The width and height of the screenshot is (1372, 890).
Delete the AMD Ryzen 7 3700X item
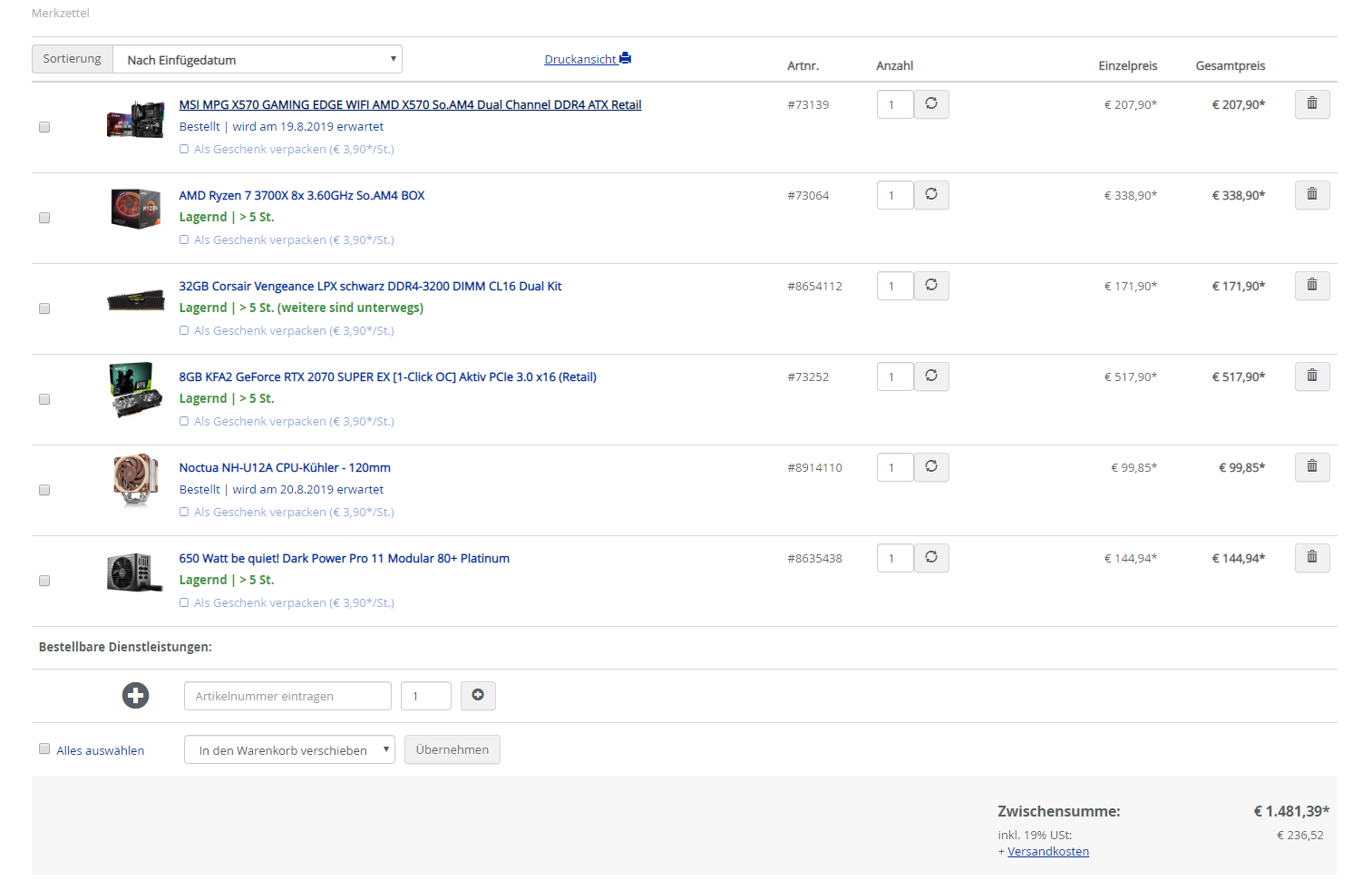click(x=1311, y=195)
